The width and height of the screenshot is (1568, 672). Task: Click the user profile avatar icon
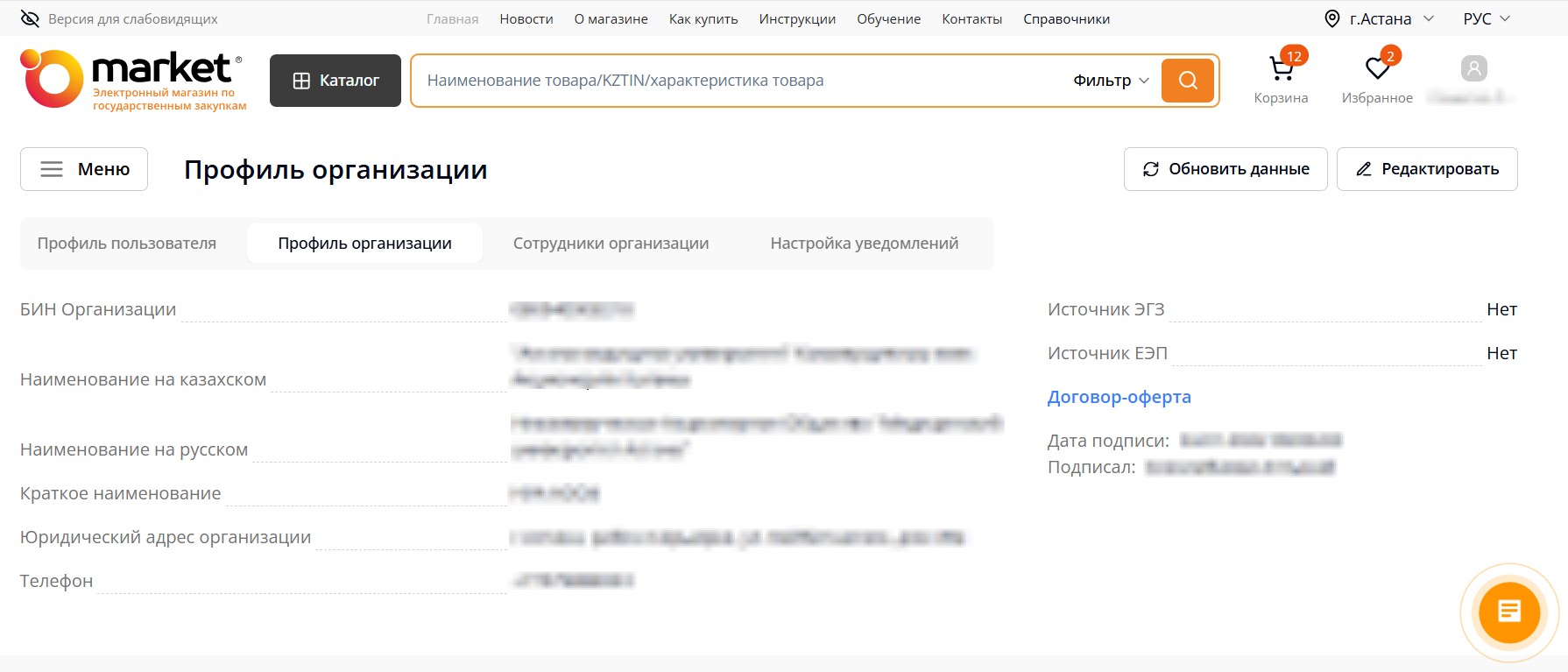coord(1474,68)
